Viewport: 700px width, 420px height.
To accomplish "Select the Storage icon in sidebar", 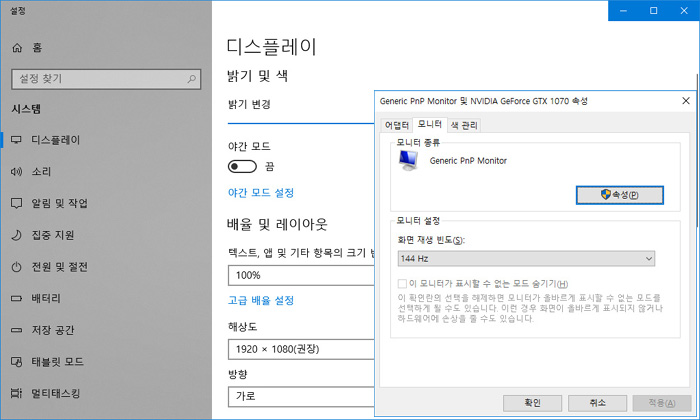I will 16,330.
